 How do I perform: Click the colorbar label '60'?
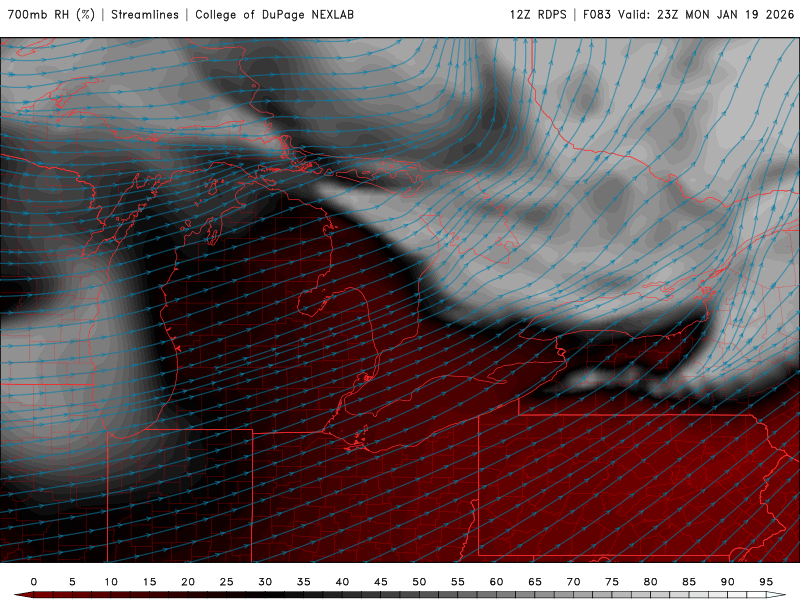[x=496, y=582]
